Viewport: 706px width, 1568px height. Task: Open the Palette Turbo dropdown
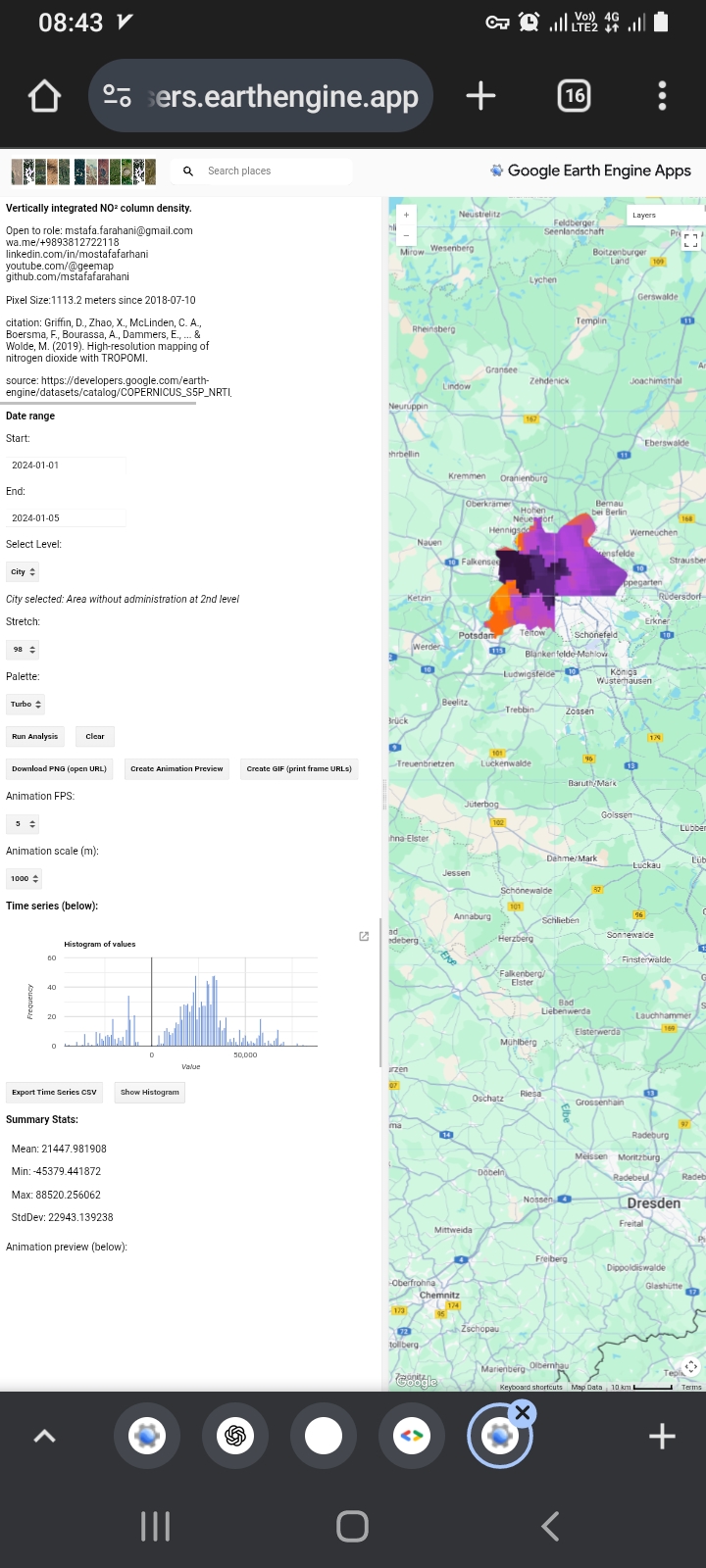click(x=25, y=704)
